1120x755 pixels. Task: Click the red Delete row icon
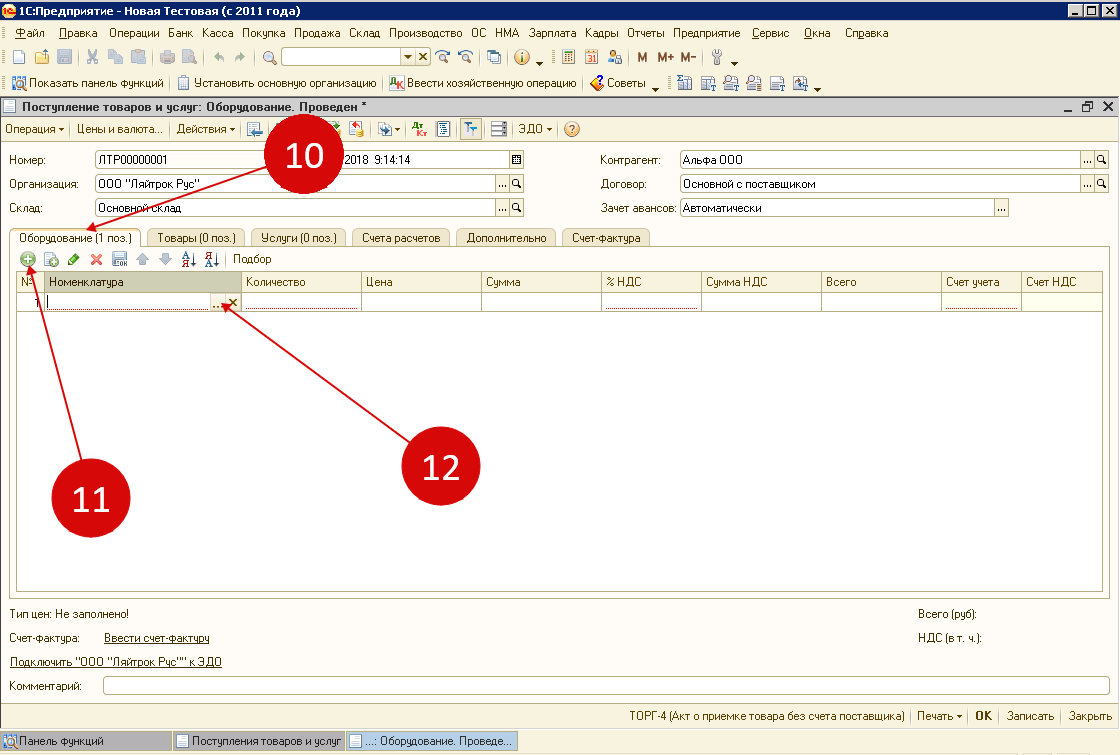click(97, 260)
